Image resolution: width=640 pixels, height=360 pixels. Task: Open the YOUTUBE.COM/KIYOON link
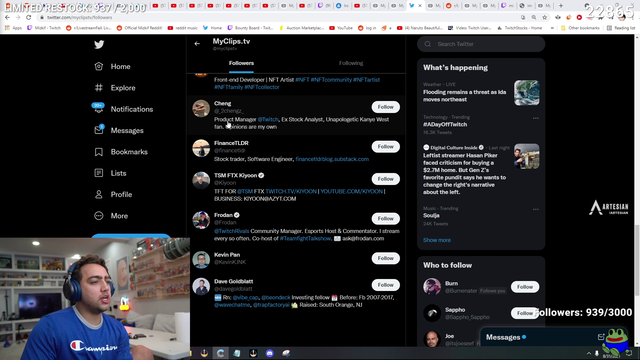351,191
